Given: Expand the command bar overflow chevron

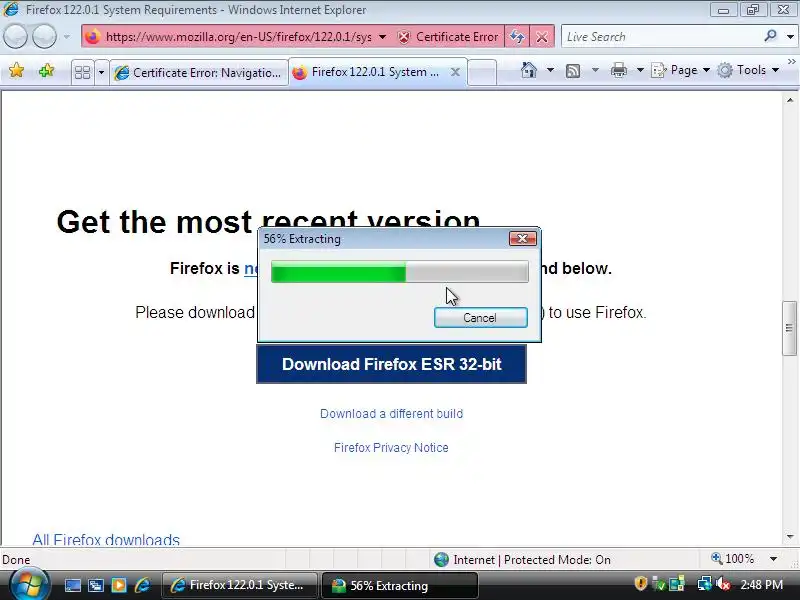Looking at the screenshot, I should (792, 62).
